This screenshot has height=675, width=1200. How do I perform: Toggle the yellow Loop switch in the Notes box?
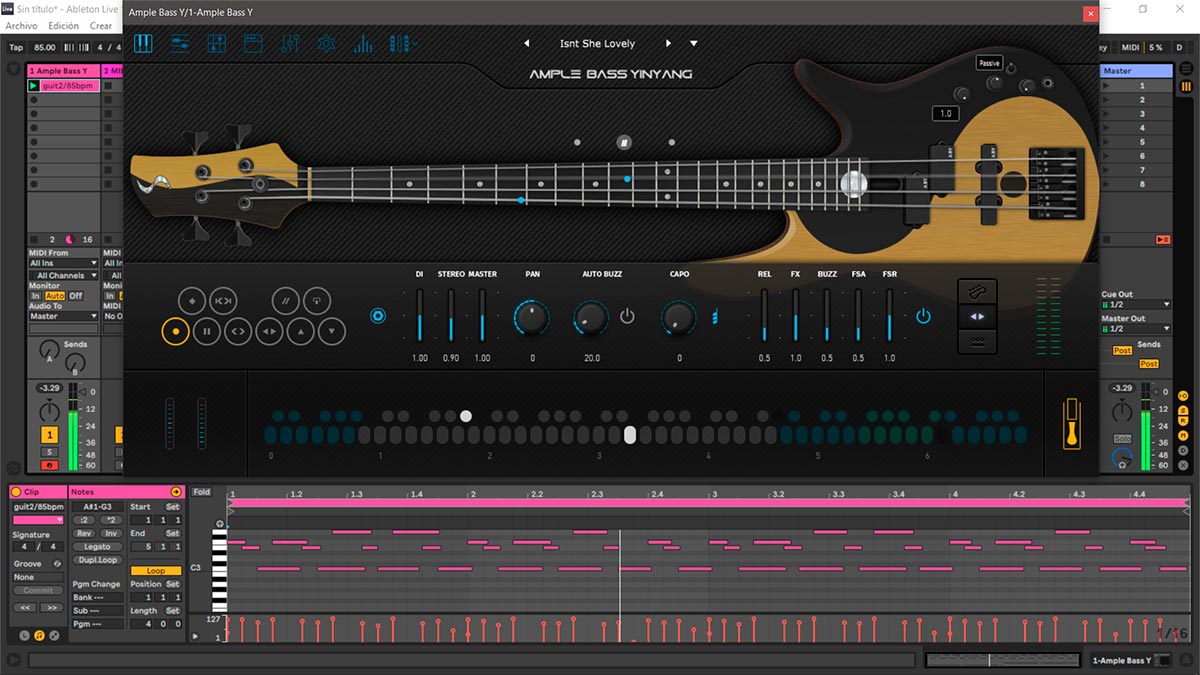click(x=156, y=571)
